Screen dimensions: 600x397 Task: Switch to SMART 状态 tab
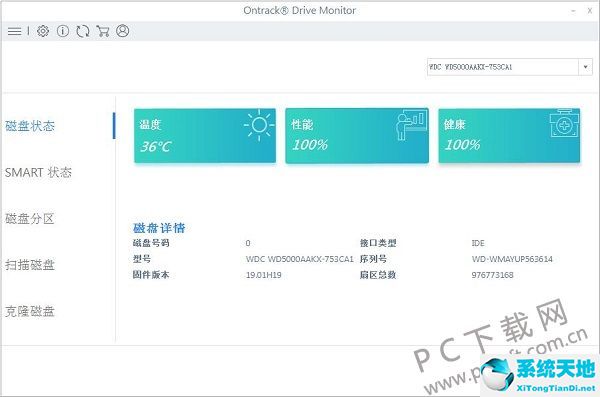[x=38, y=172]
